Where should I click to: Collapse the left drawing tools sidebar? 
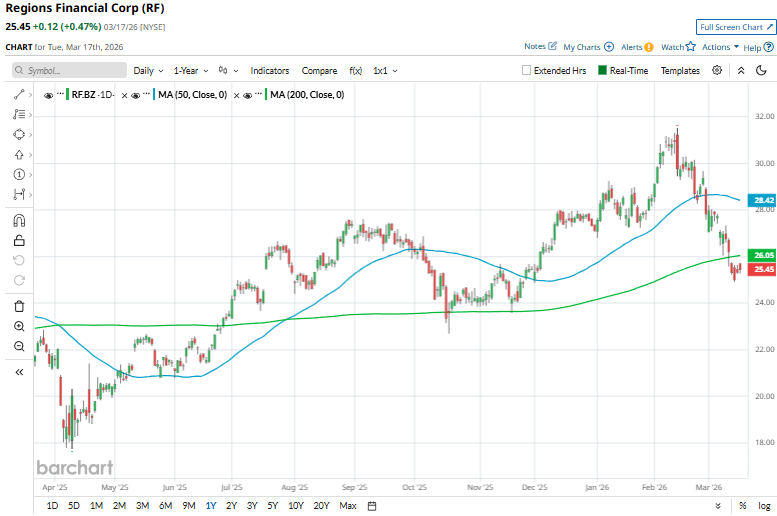19,372
